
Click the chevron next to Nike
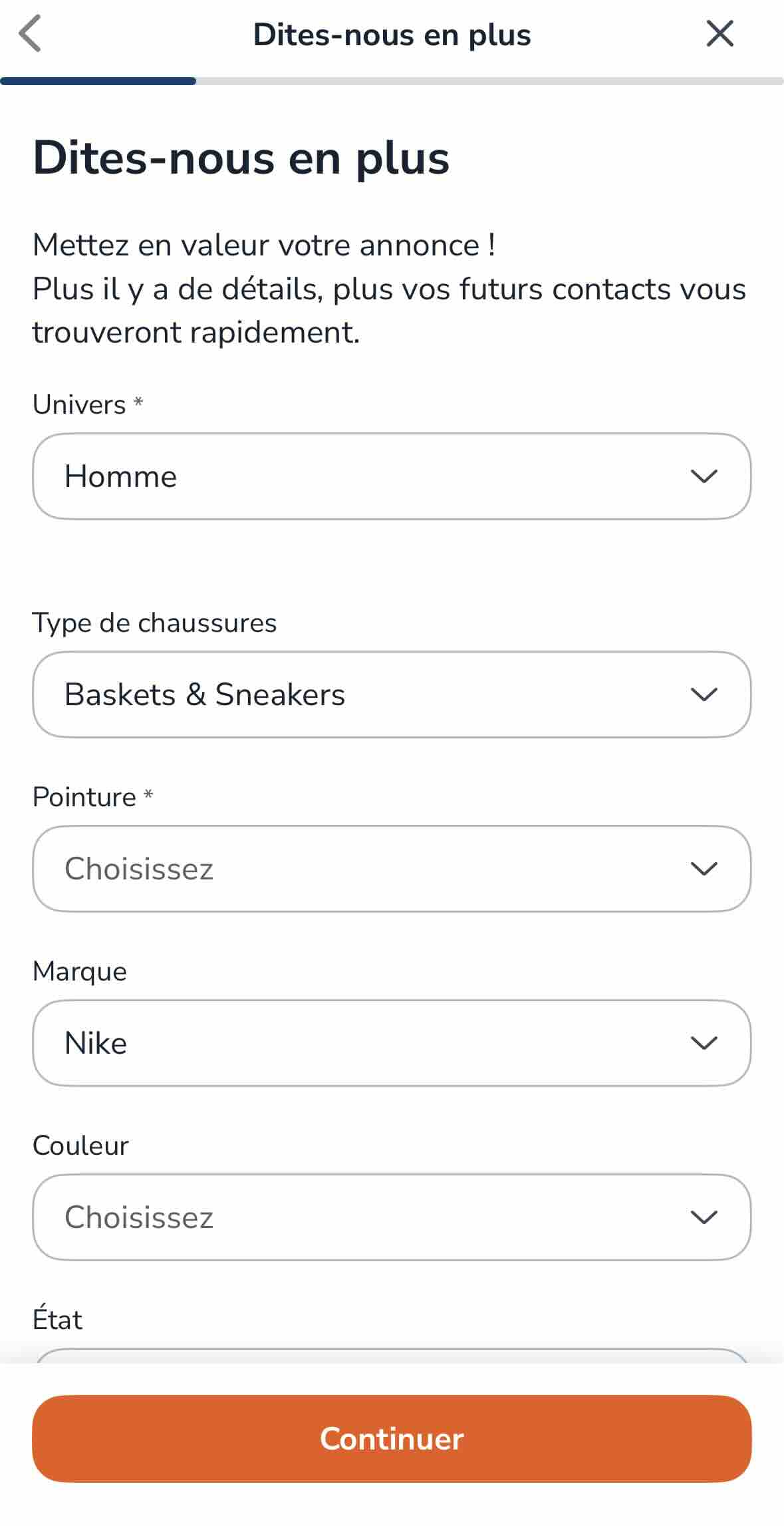point(704,1043)
